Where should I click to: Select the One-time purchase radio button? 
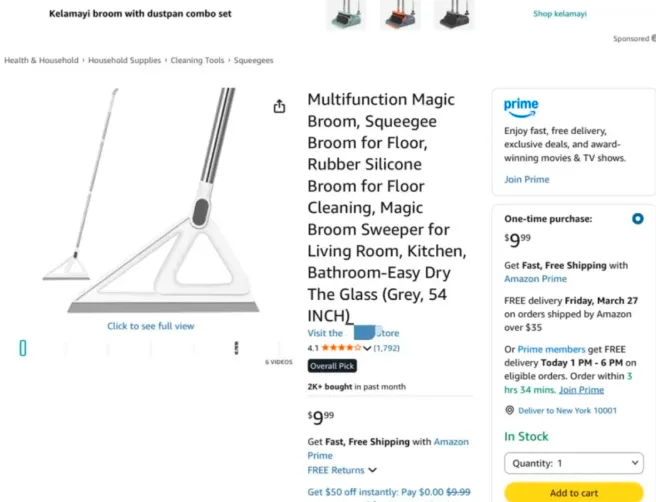pos(638,219)
